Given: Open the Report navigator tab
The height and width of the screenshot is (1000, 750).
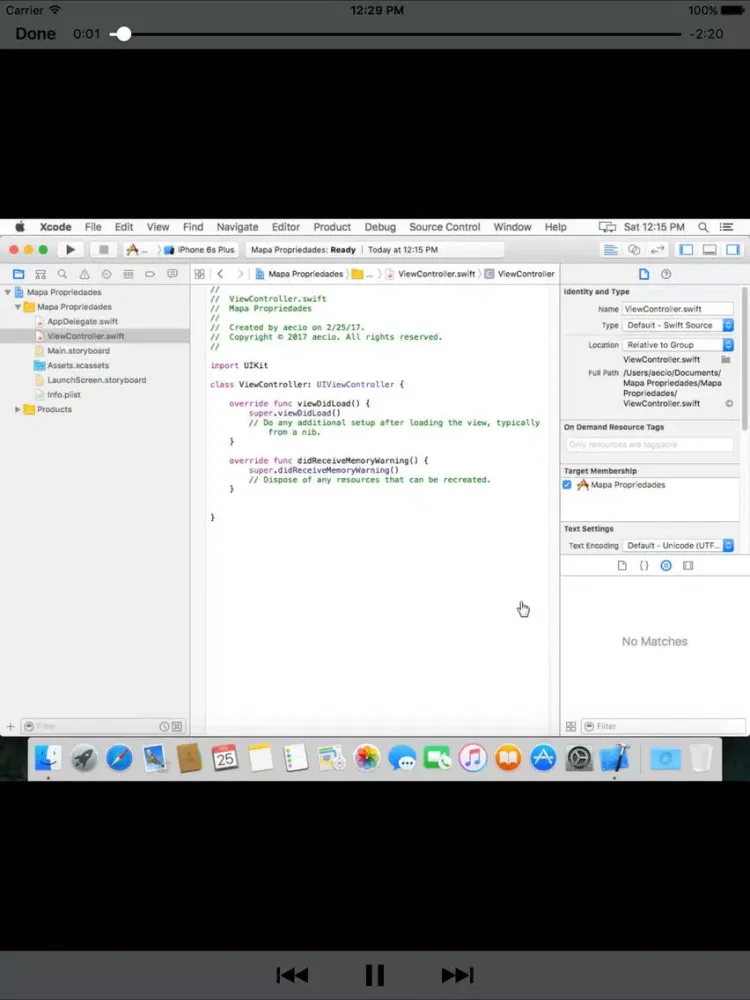Looking at the screenshot, I should [172, 274].
